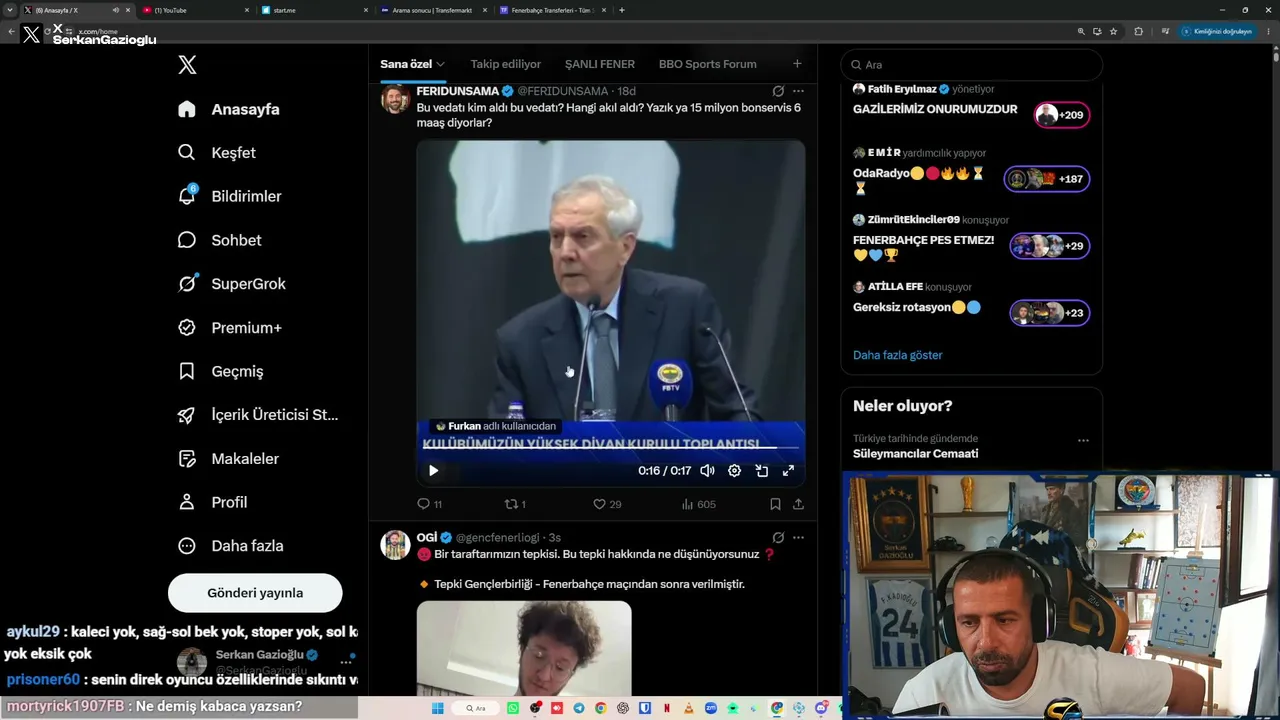Viewport: 1280px width, 720px height.
Task: Open Geçmiş bookmarks page
Action: point(220,371)
